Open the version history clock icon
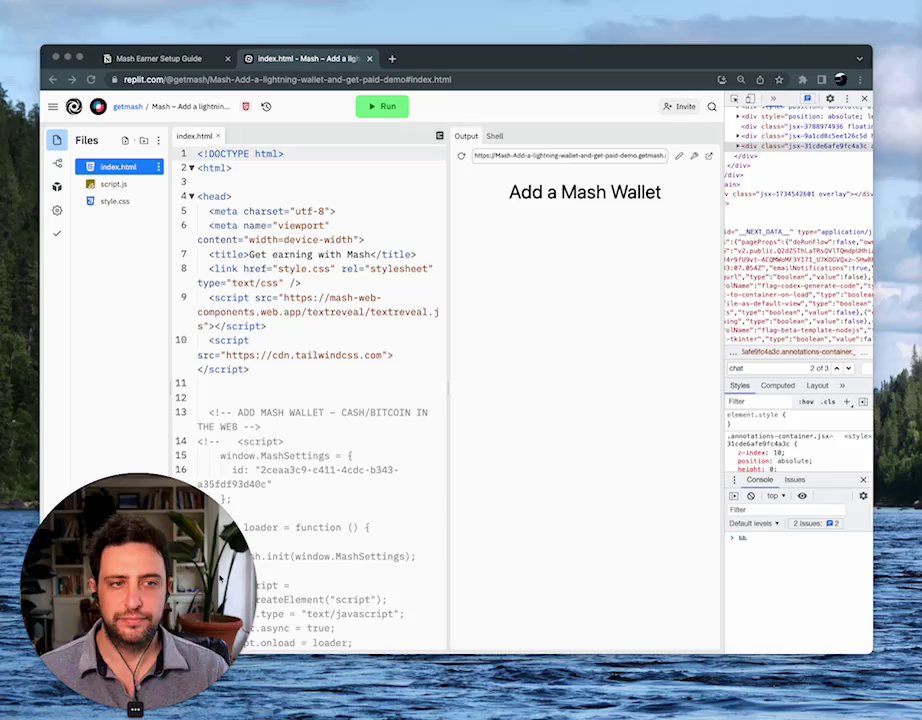The image size is (922, 720). click(x=266, y=106)
